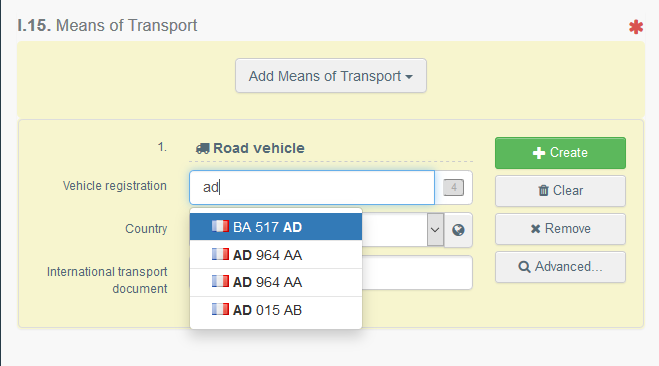
Task: Click the French flag beside BA 517 AD
Action: (220, 226)
